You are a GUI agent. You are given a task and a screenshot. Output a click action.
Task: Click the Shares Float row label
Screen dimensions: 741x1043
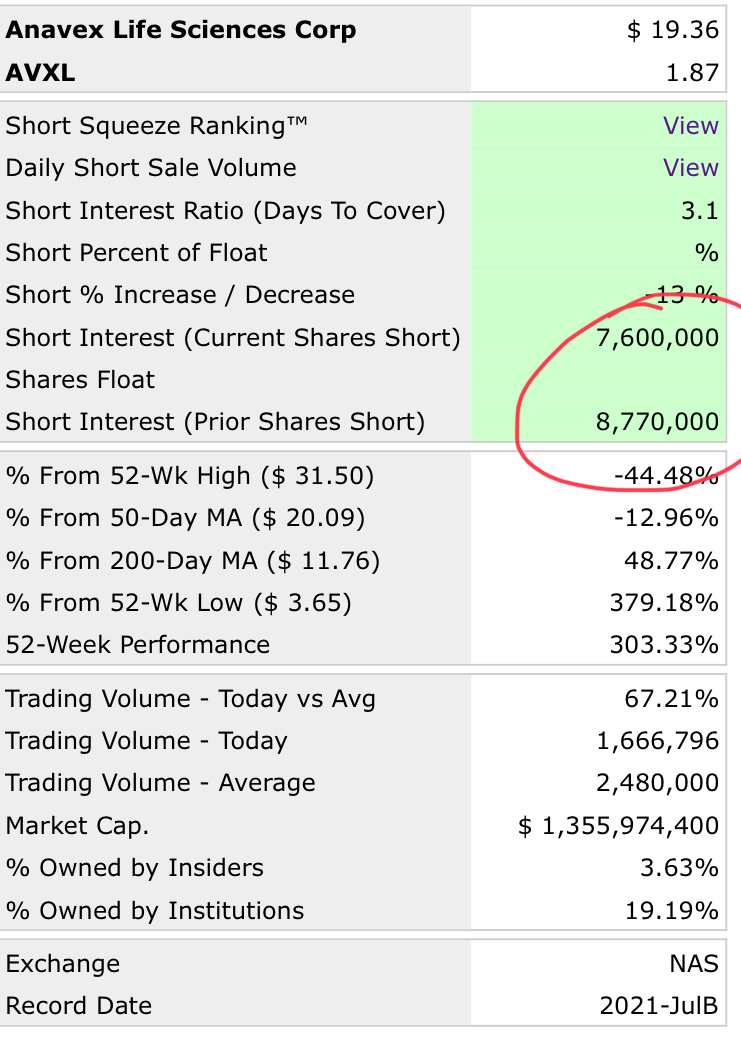tap(80, 380)
